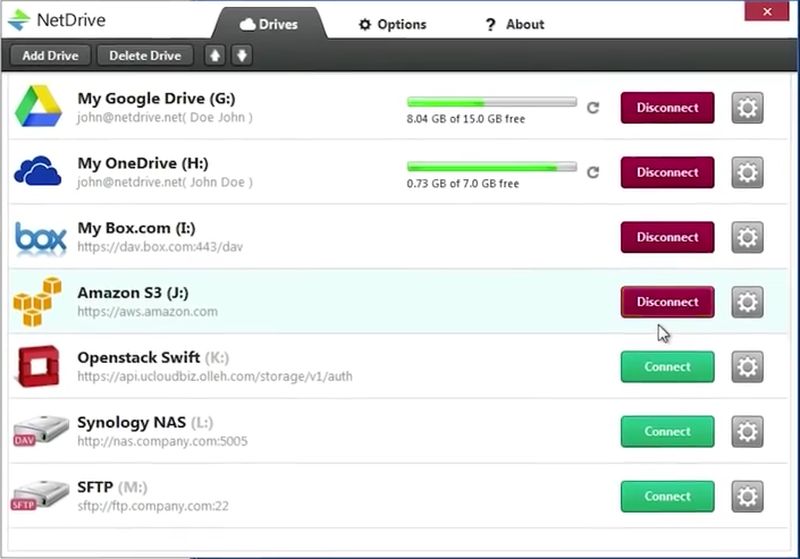Connect the SFTP (M:) drive

click(x=667, y=496)
